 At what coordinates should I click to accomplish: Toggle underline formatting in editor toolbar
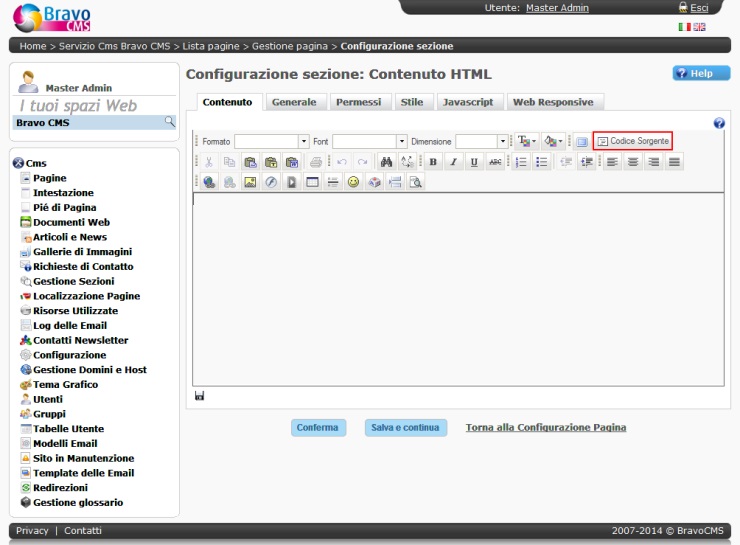[x=473, y=162]
